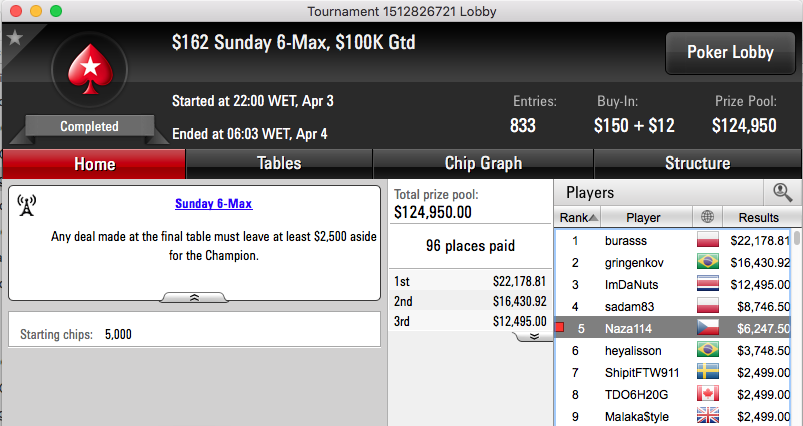
Task: Click the broadcast antenna icon
Action: point(27,205)
